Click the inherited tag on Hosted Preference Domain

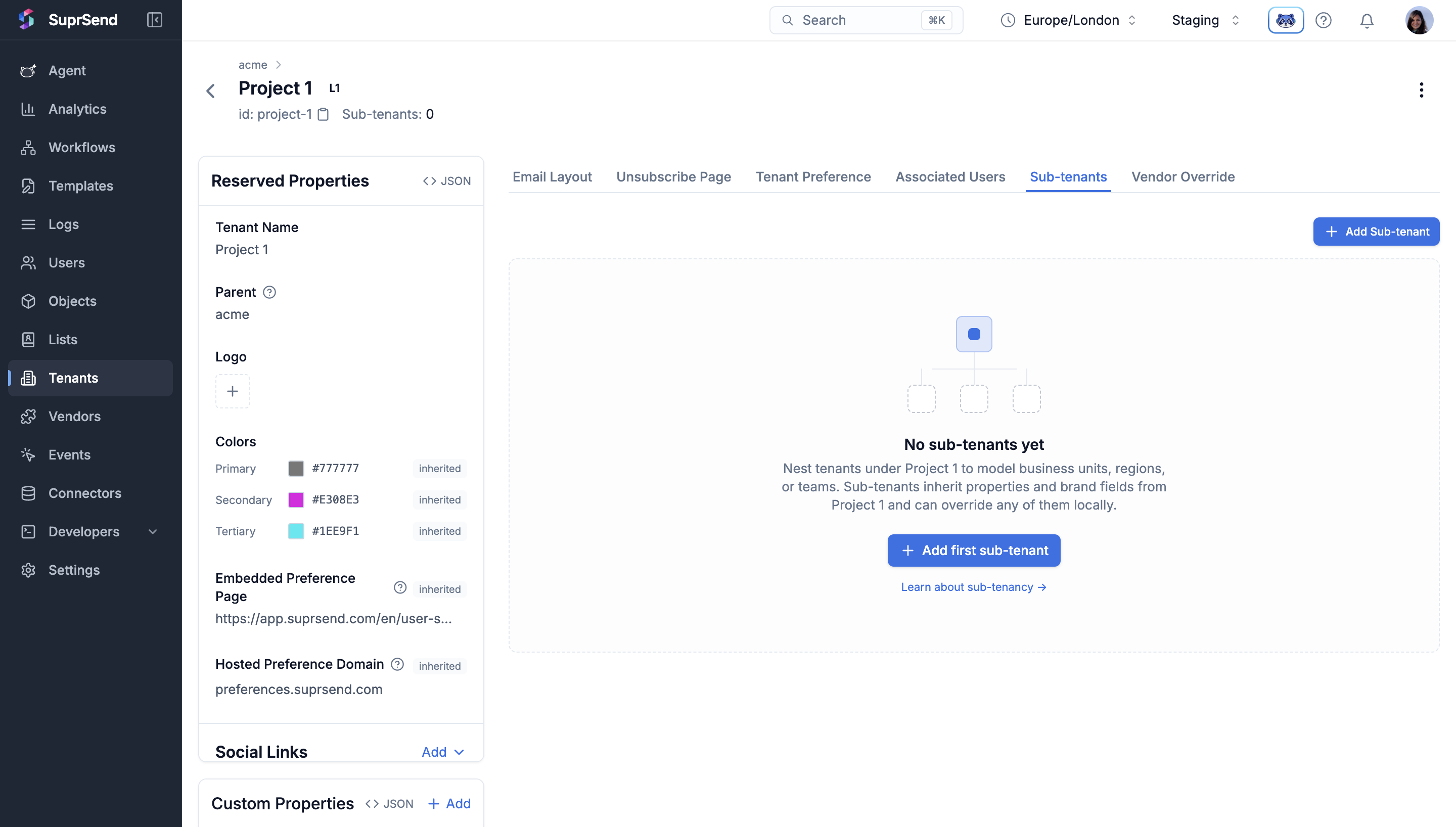pos(439,666)
